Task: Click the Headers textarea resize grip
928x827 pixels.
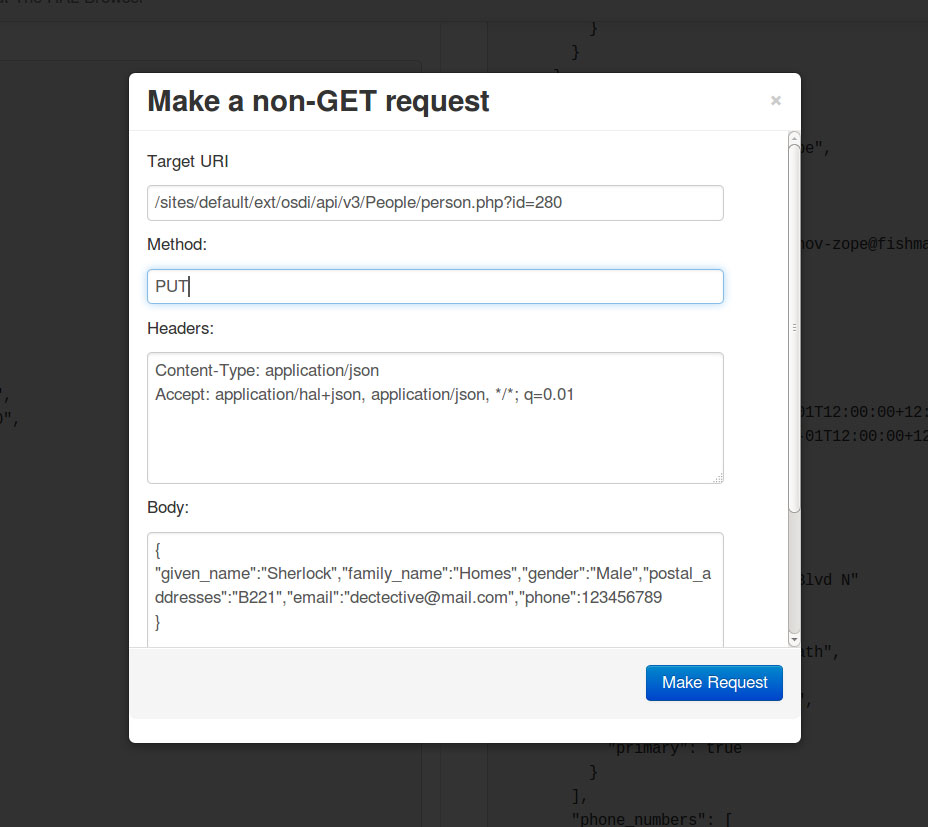Action: (718, 479)
